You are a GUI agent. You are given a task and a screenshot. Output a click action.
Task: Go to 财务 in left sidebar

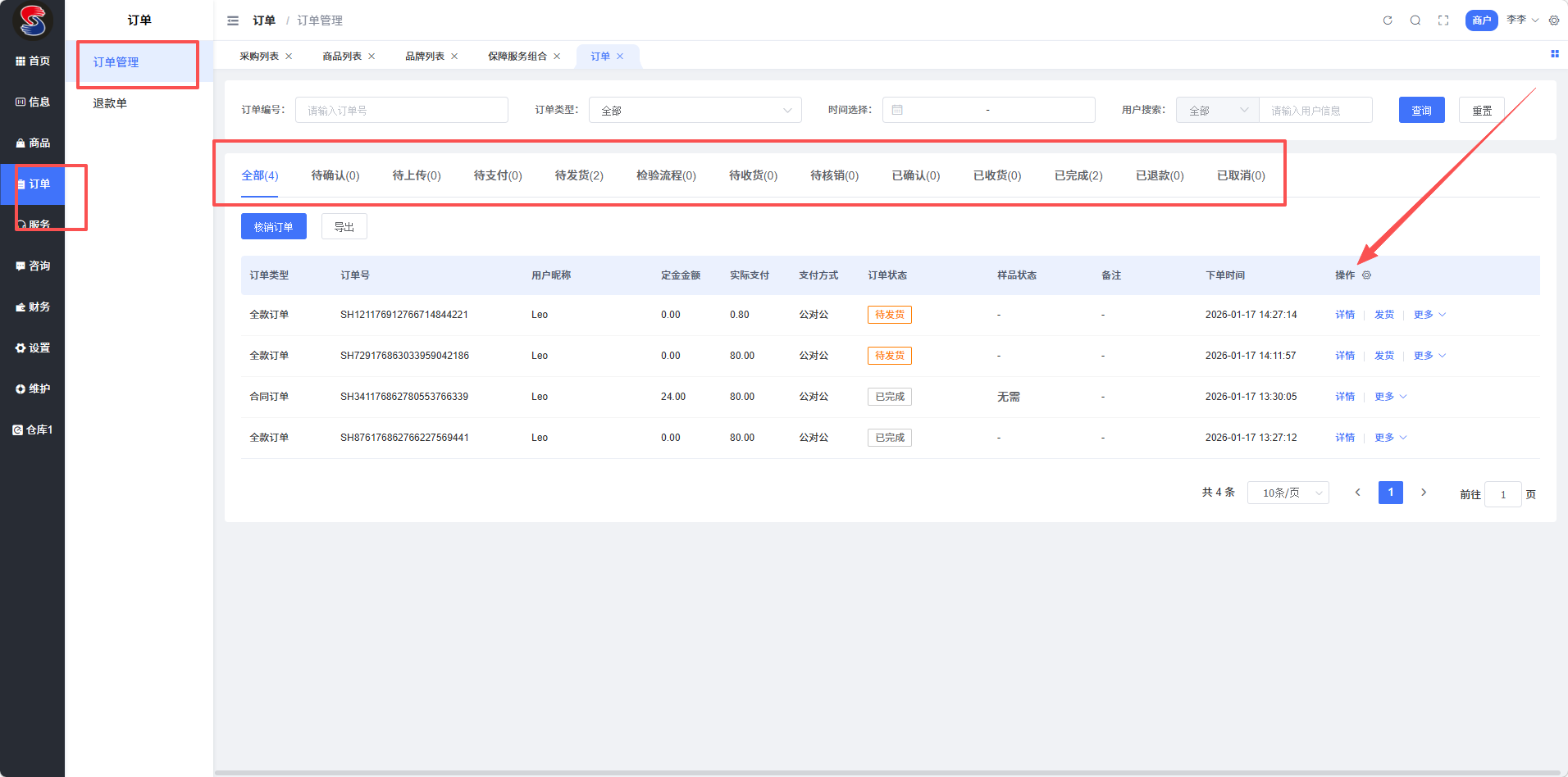tap(33, 307)
